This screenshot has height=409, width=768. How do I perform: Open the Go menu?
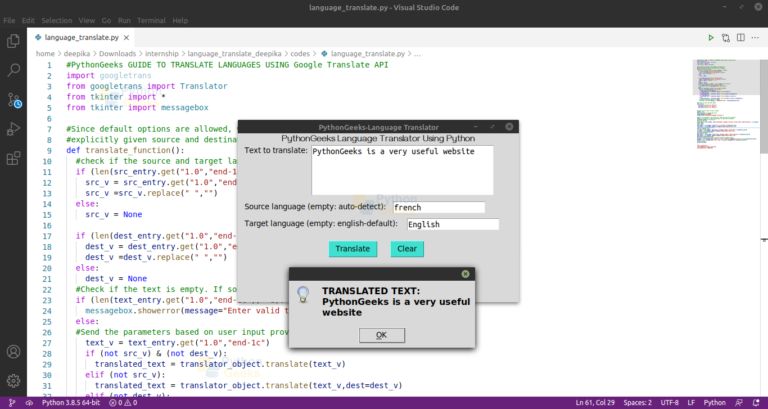[106, 21]
